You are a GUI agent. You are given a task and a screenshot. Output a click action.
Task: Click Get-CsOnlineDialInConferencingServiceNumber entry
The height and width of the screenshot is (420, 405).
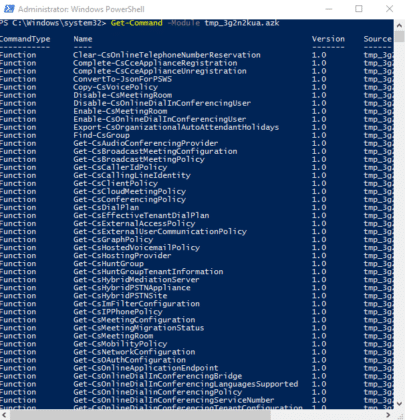174,400
